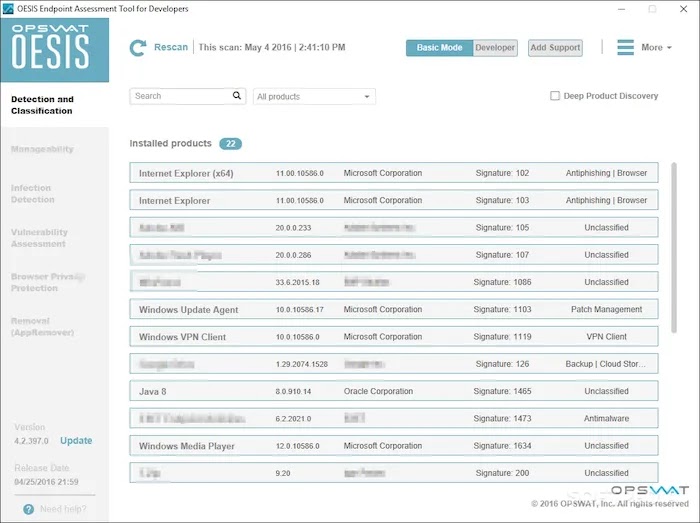Image resolution: width=700 pixels, height=523 pixels.
Task: Click the release date 04/25/2016 21:59
Action: point(46,482)
